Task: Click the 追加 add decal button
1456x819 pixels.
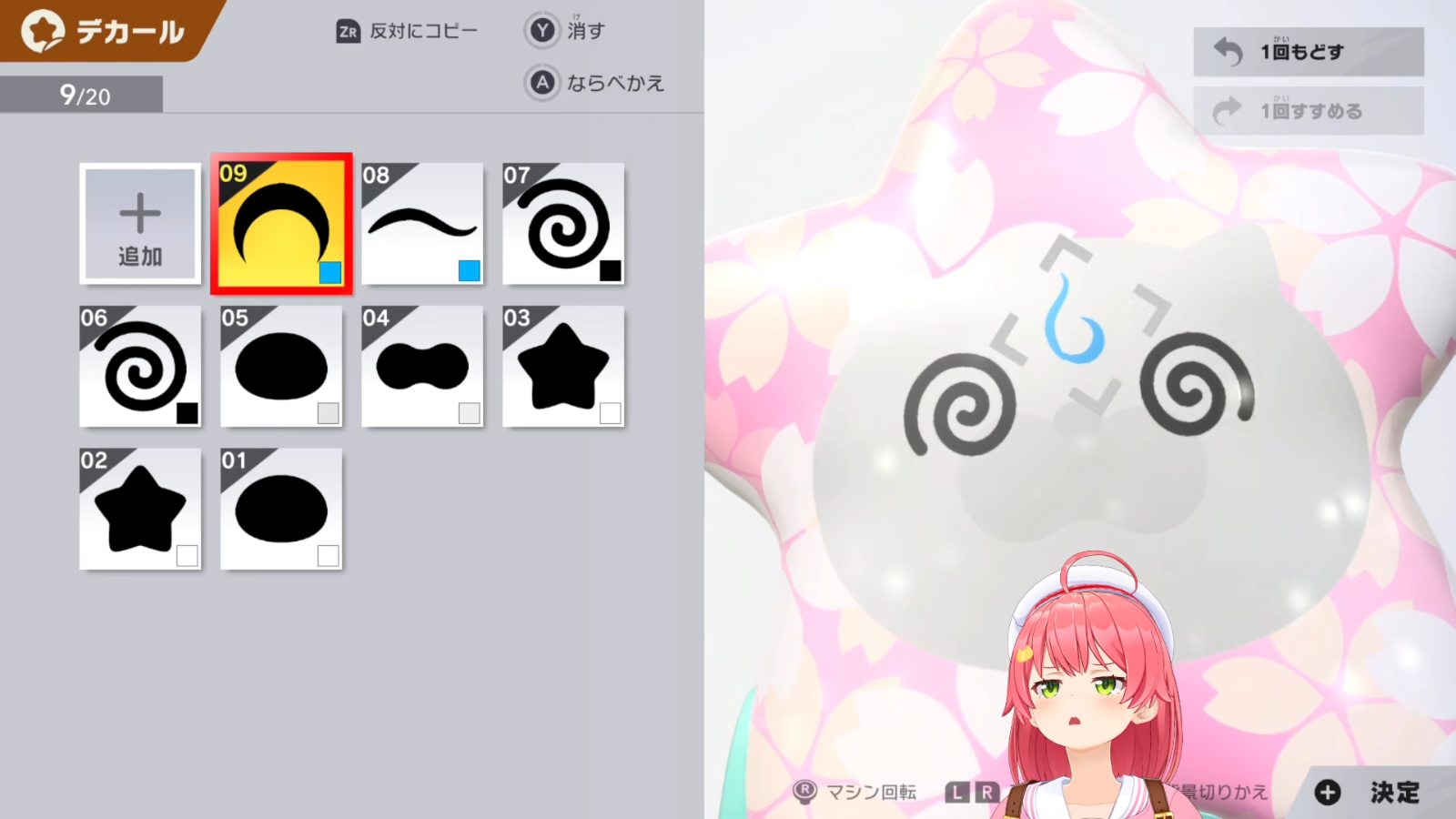Action: pyautogui.click(x=140, y=224)
